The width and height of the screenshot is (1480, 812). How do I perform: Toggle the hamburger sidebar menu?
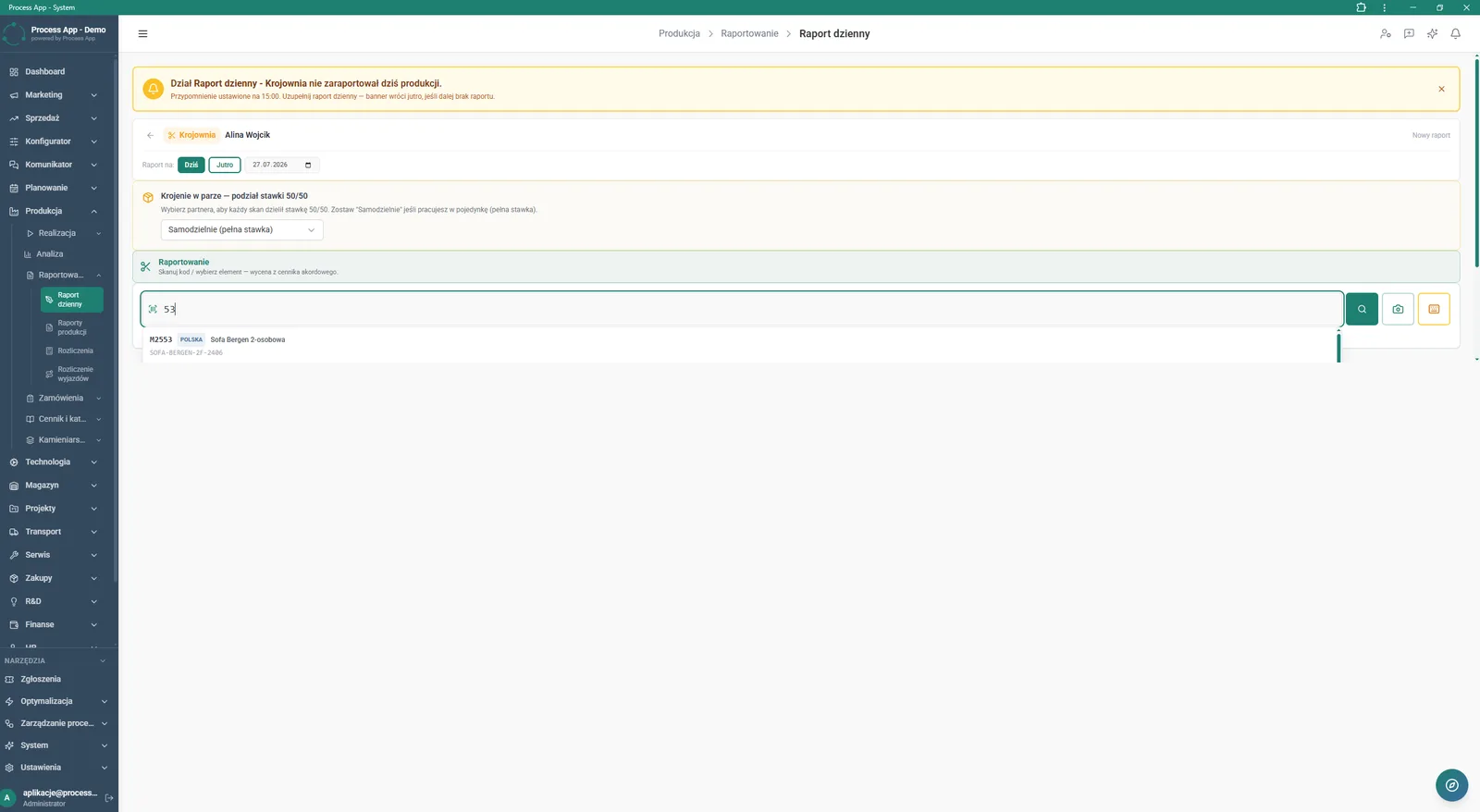tap(142, 33)
